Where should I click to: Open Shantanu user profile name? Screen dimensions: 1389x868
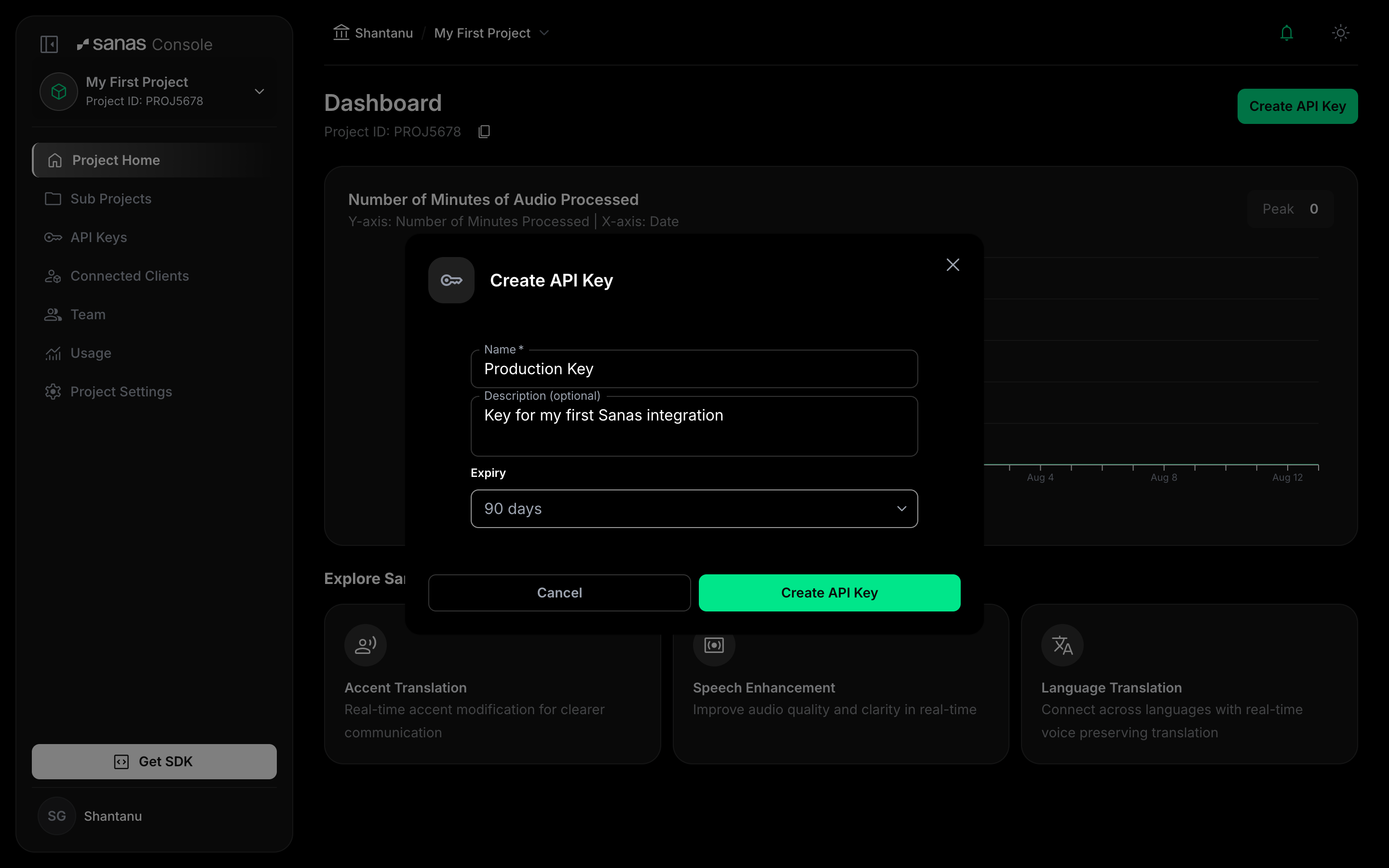[x=113, y=816]
